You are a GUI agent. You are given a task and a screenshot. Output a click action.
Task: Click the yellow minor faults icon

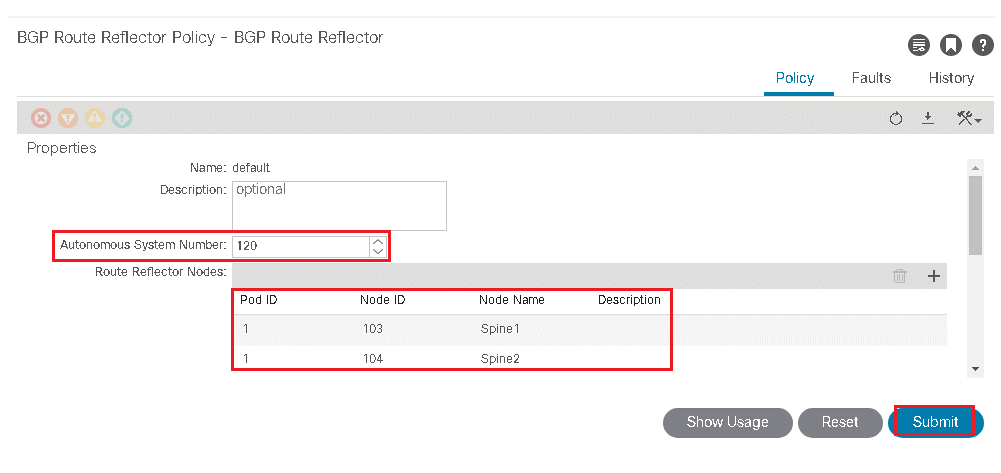coord(95,118)
